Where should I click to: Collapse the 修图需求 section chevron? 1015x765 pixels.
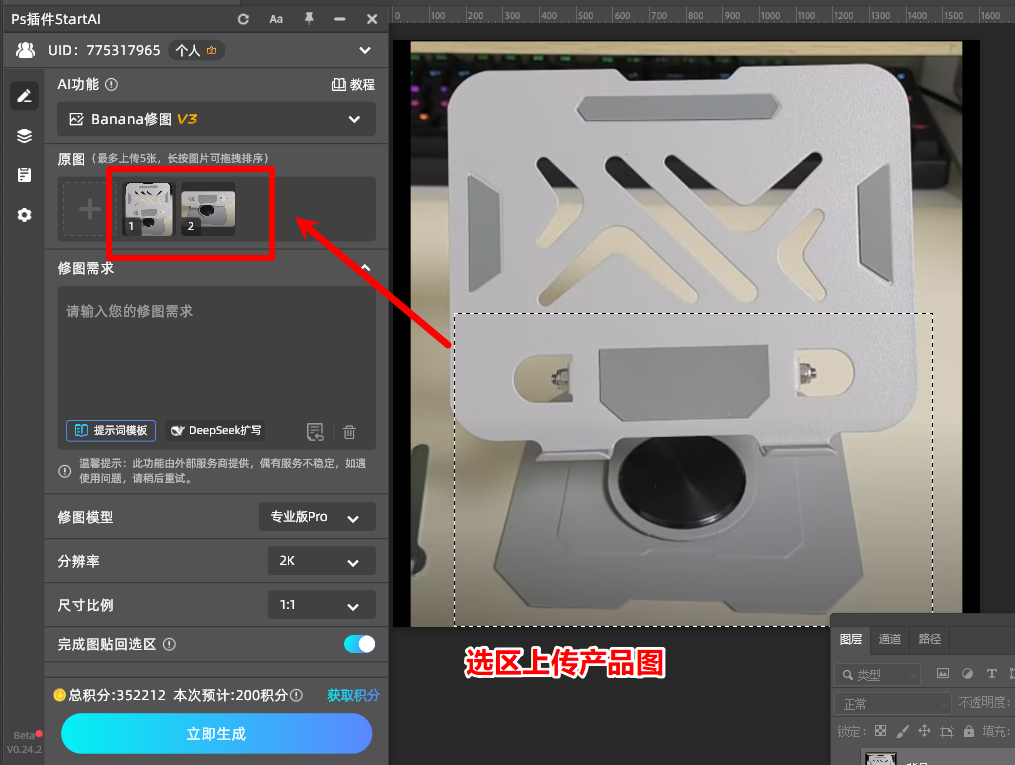[x=366, y=268]
